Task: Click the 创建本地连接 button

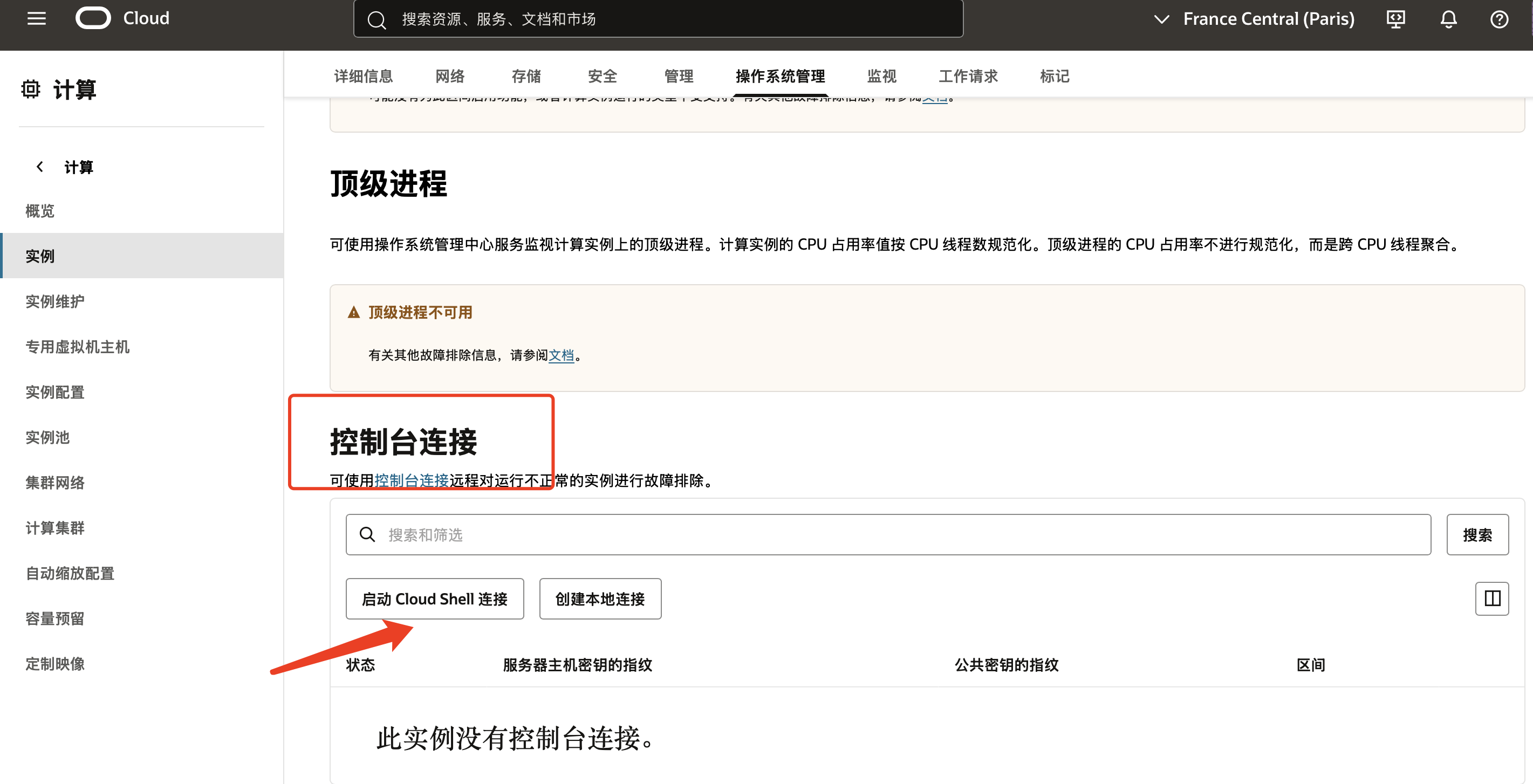Action: (x=600, y=599)
